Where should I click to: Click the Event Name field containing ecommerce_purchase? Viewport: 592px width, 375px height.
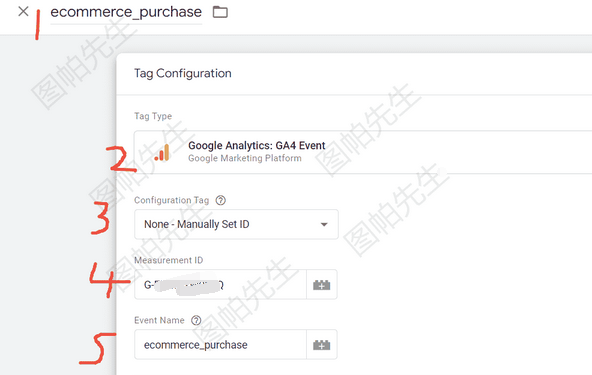pyautogui.click(x=220, y=344)
